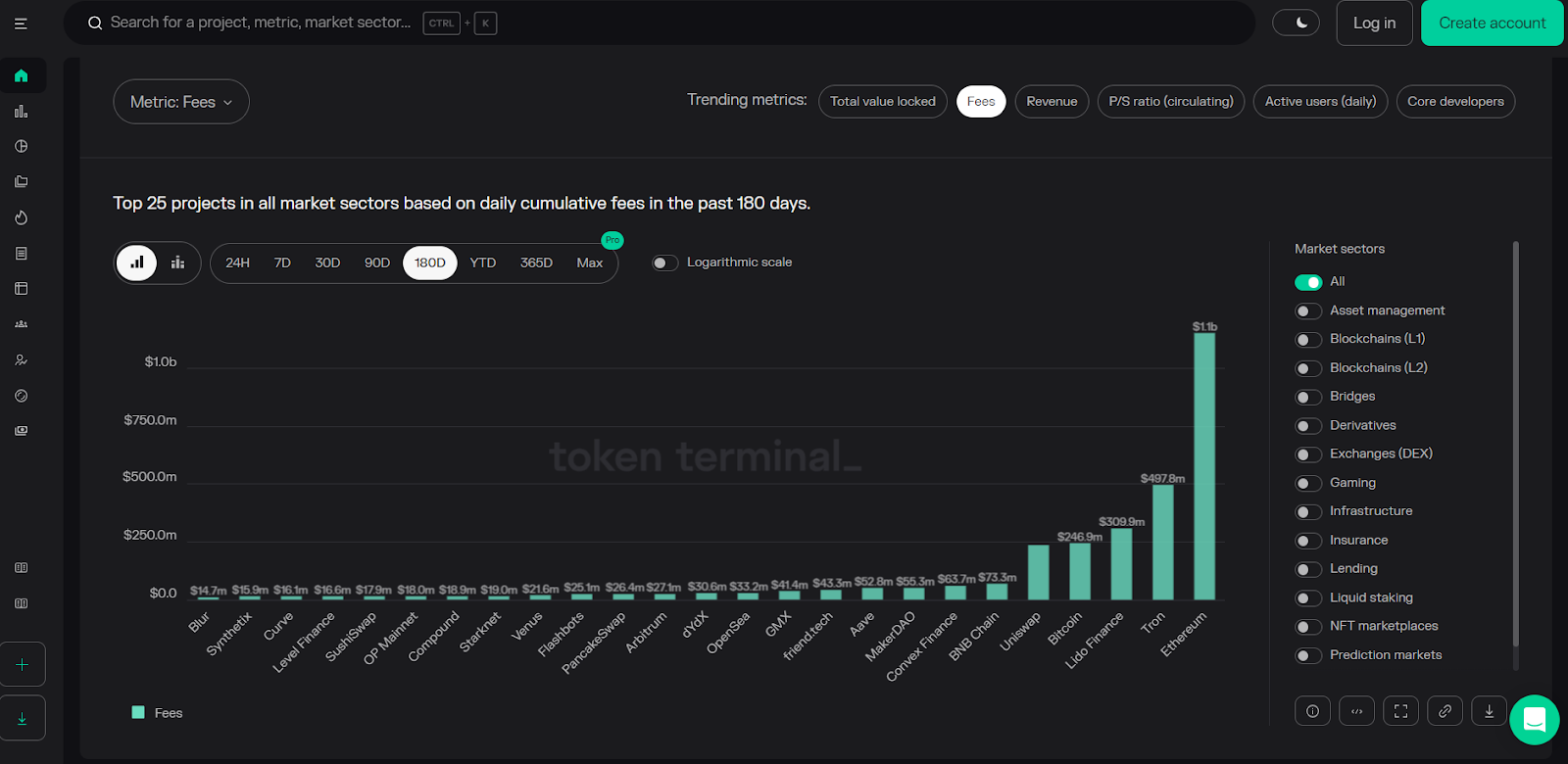Enable Prediction markets sector toggle

(x=1308, y=655)
